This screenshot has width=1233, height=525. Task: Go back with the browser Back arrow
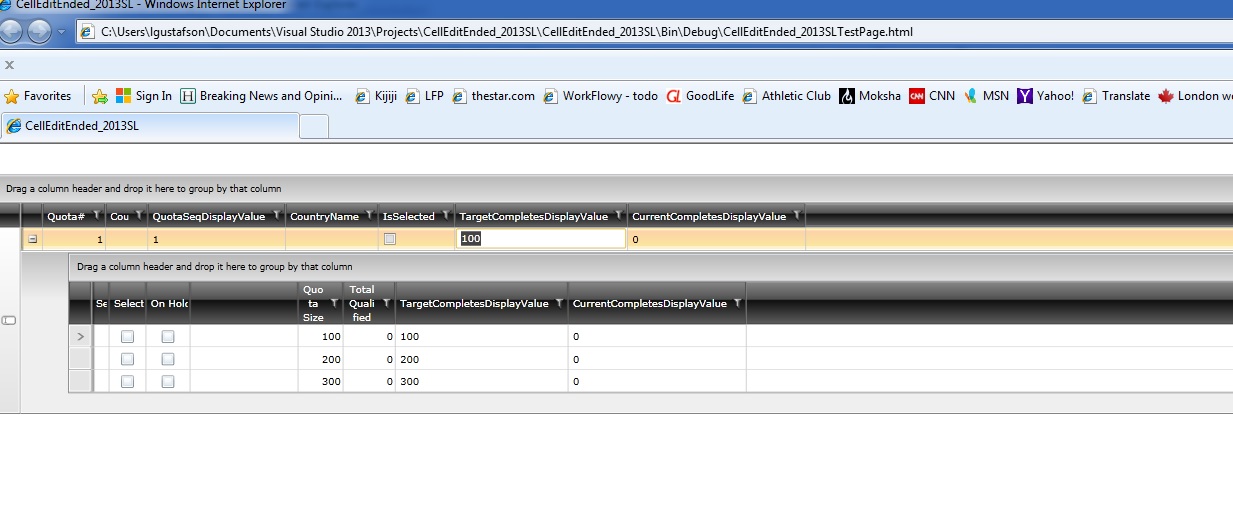click(12, 31)
